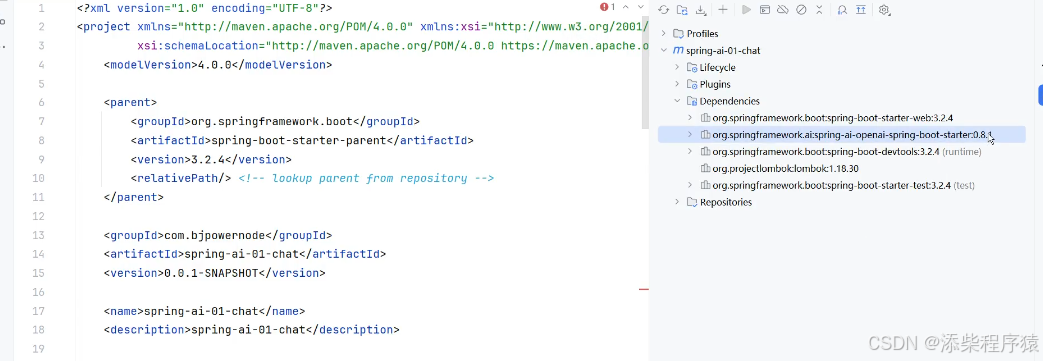
Task: Click line number 13 in gutter
Action: coord(38,235)
